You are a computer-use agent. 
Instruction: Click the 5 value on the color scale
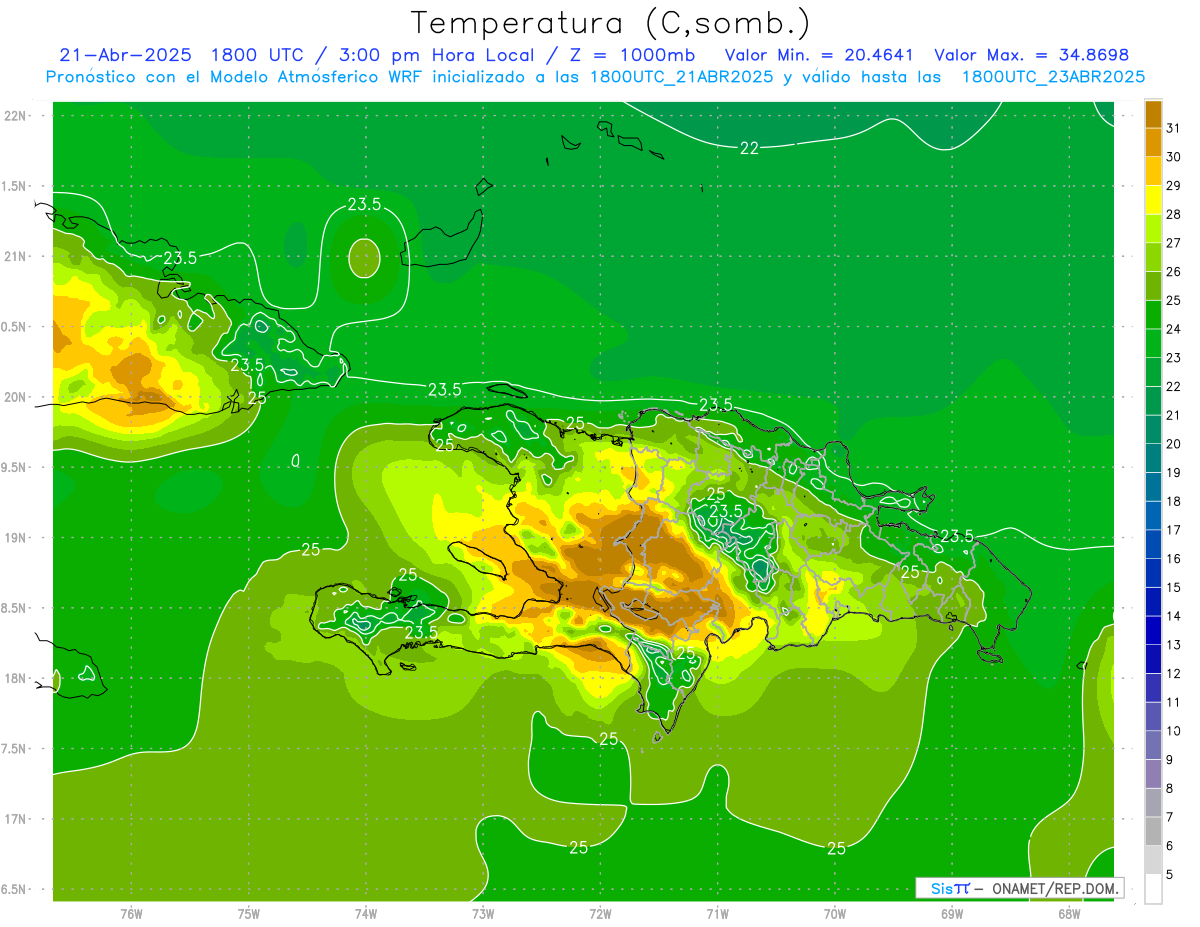1170,875
